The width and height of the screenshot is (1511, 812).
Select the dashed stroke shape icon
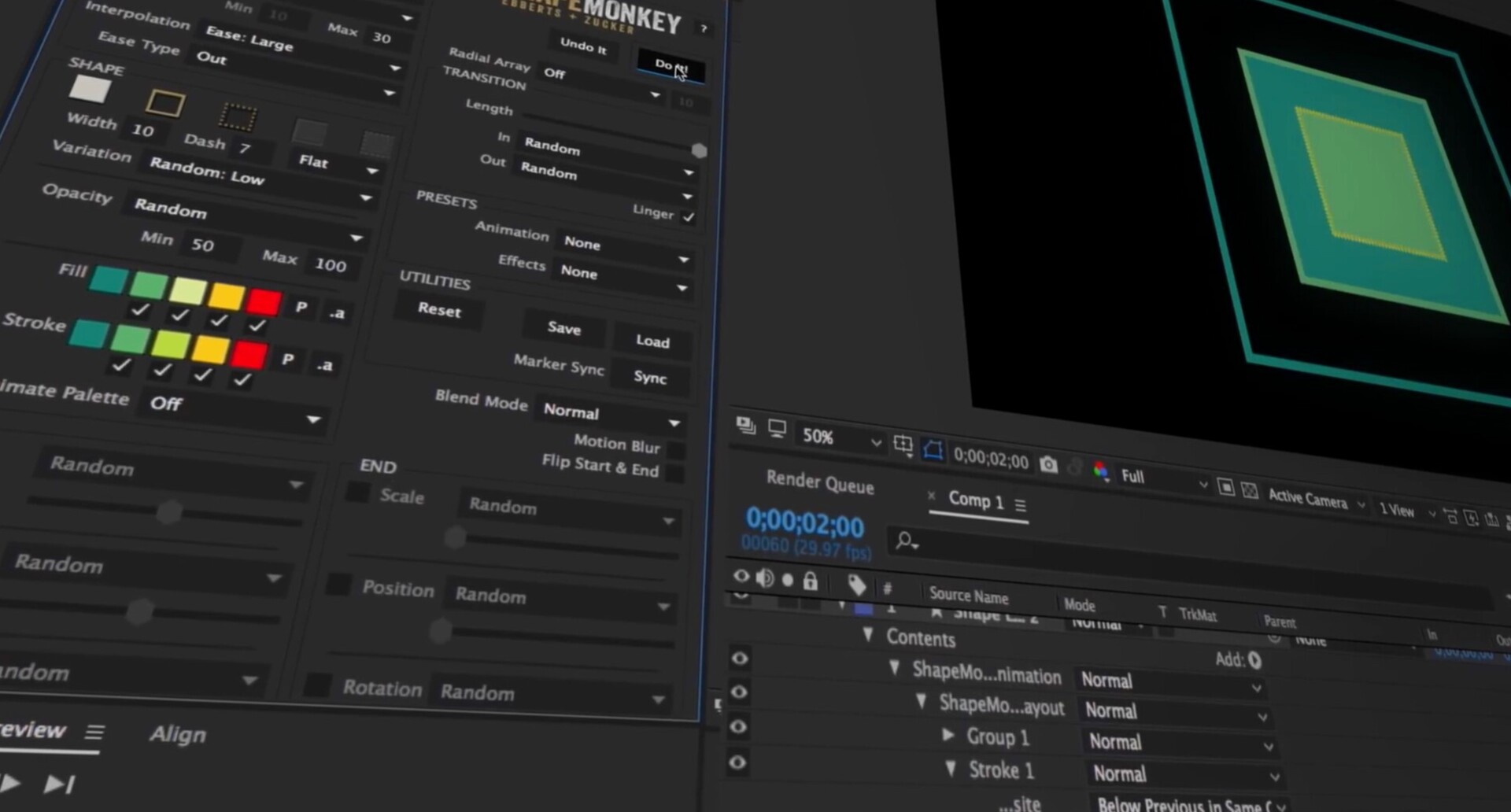pos(237,117)
